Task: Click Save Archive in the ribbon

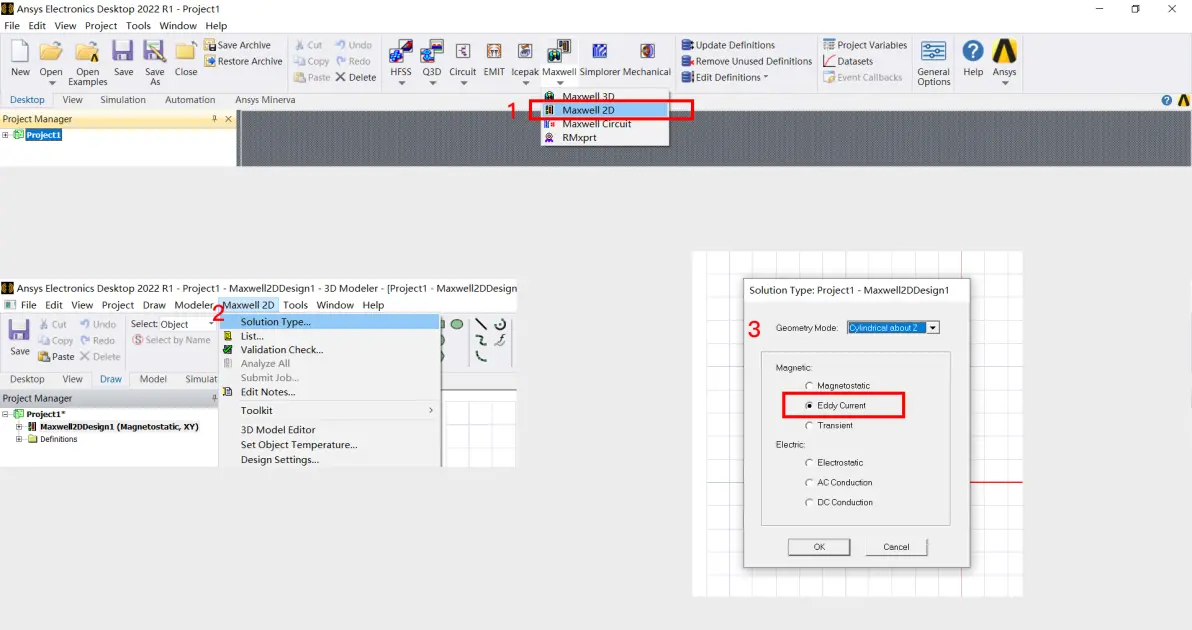Action: (237, 46)
